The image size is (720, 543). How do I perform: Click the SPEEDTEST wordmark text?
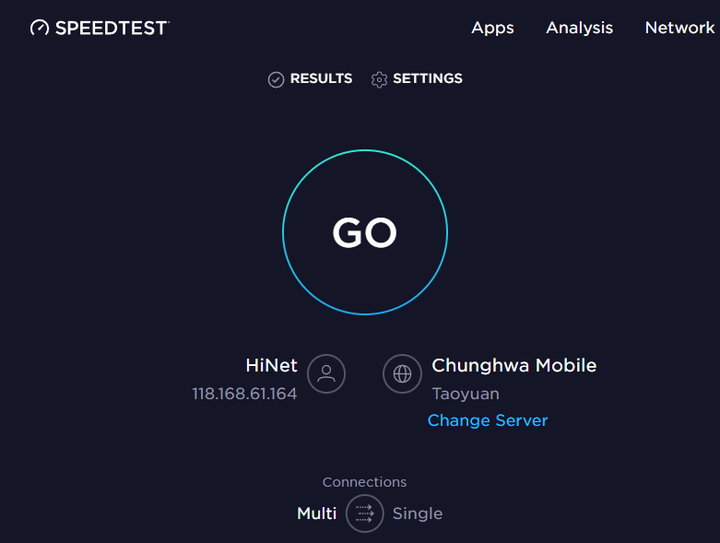[112, 28]
